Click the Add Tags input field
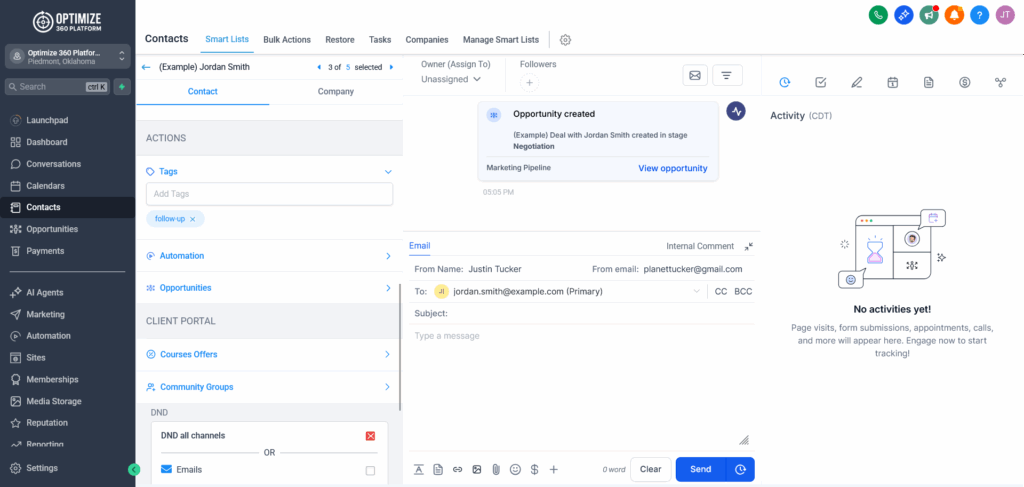The image size is (1024, 487). point(269,194)
